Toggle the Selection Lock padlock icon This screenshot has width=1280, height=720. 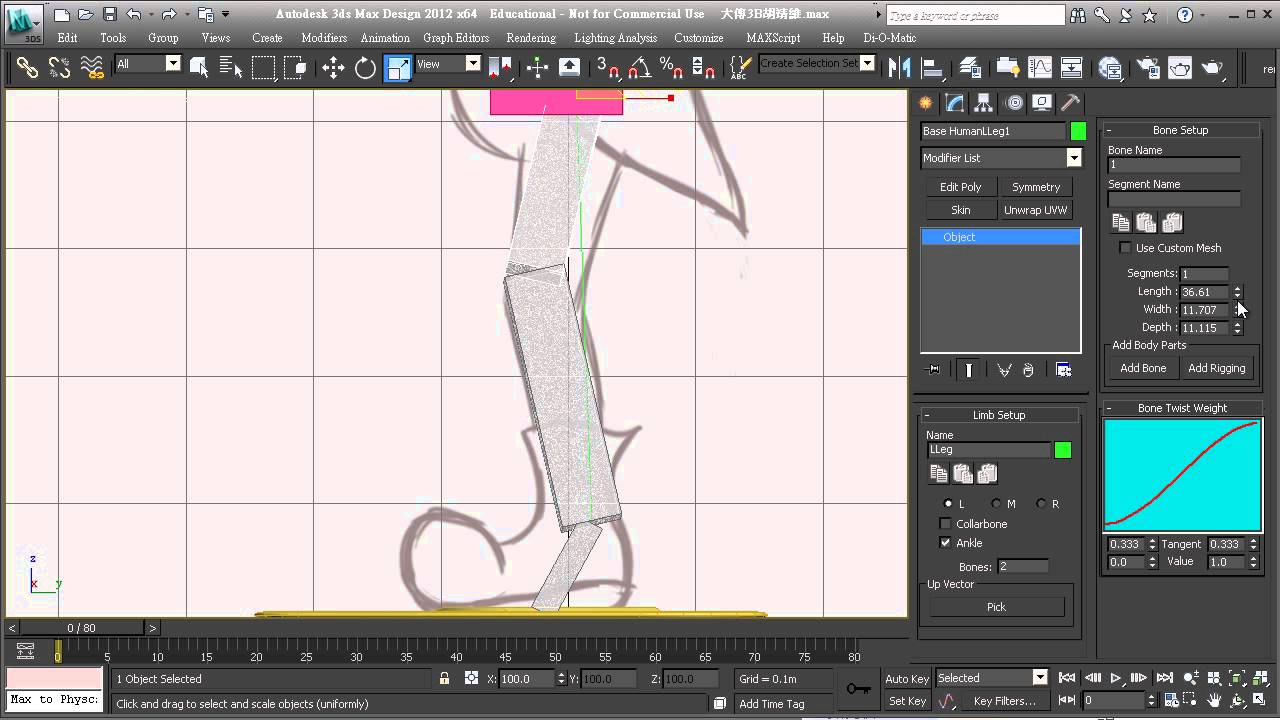(x=444, y=679)
